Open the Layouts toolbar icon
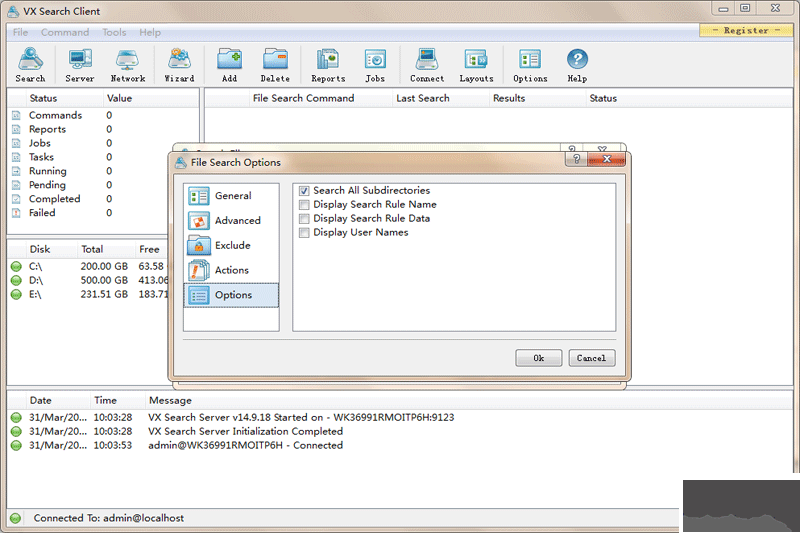The width and height of the screenshot is (800, 533). pos(476,64)
